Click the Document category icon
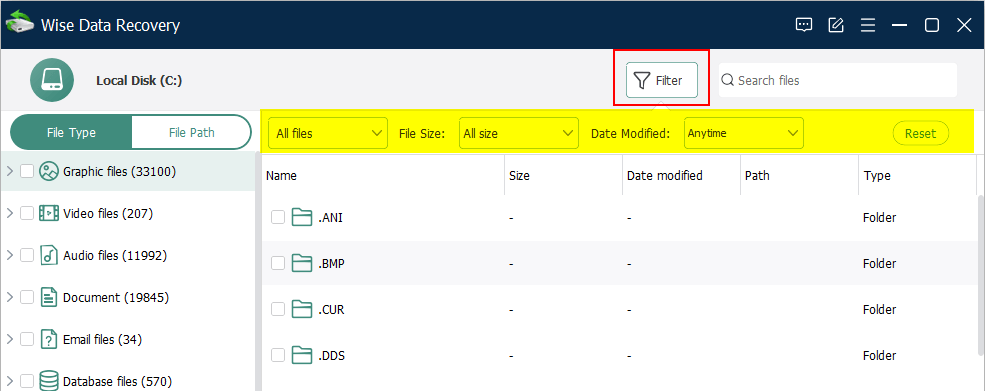The height and width of the screenshot is (391, 985). pos(48,297)
